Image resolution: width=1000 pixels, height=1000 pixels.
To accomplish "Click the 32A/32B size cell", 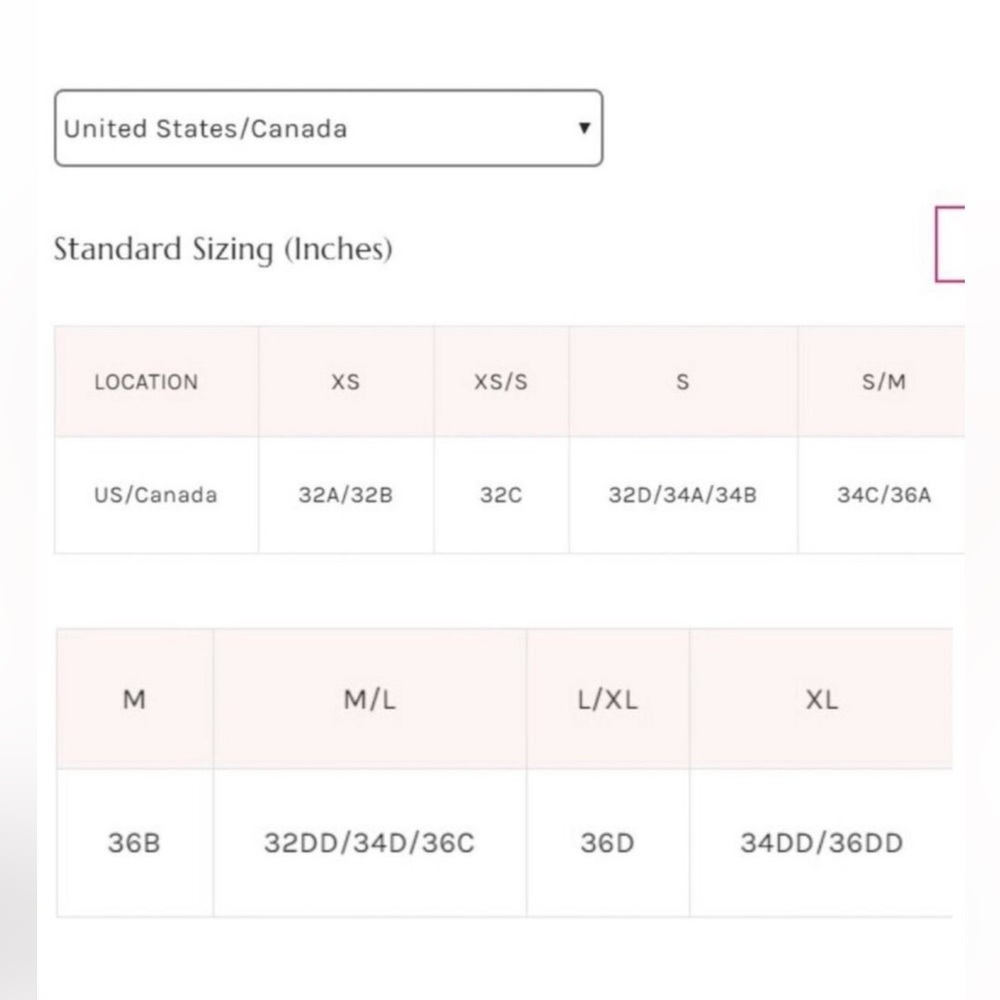I will coord(346,495).
